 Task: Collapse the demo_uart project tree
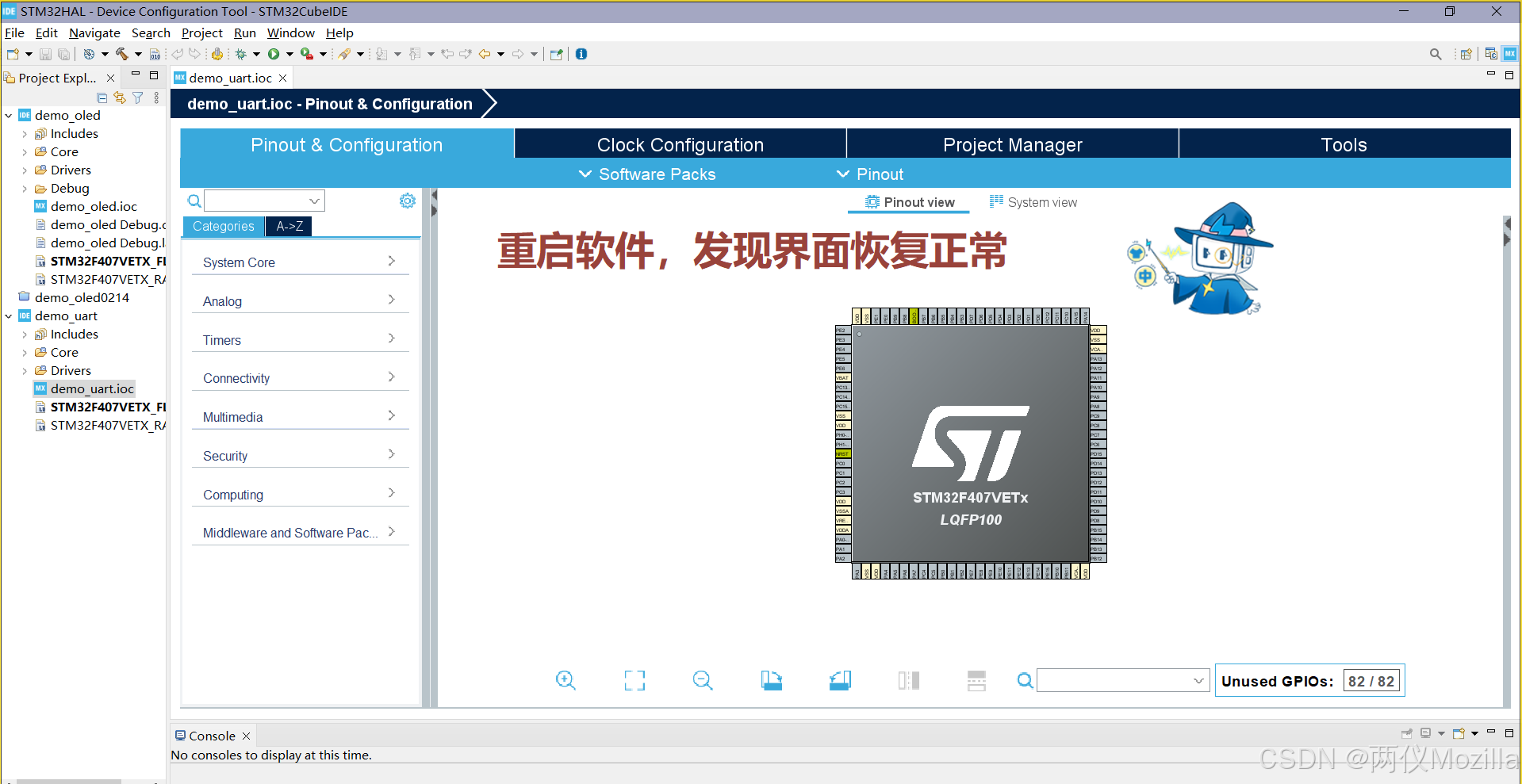point(9,316)
